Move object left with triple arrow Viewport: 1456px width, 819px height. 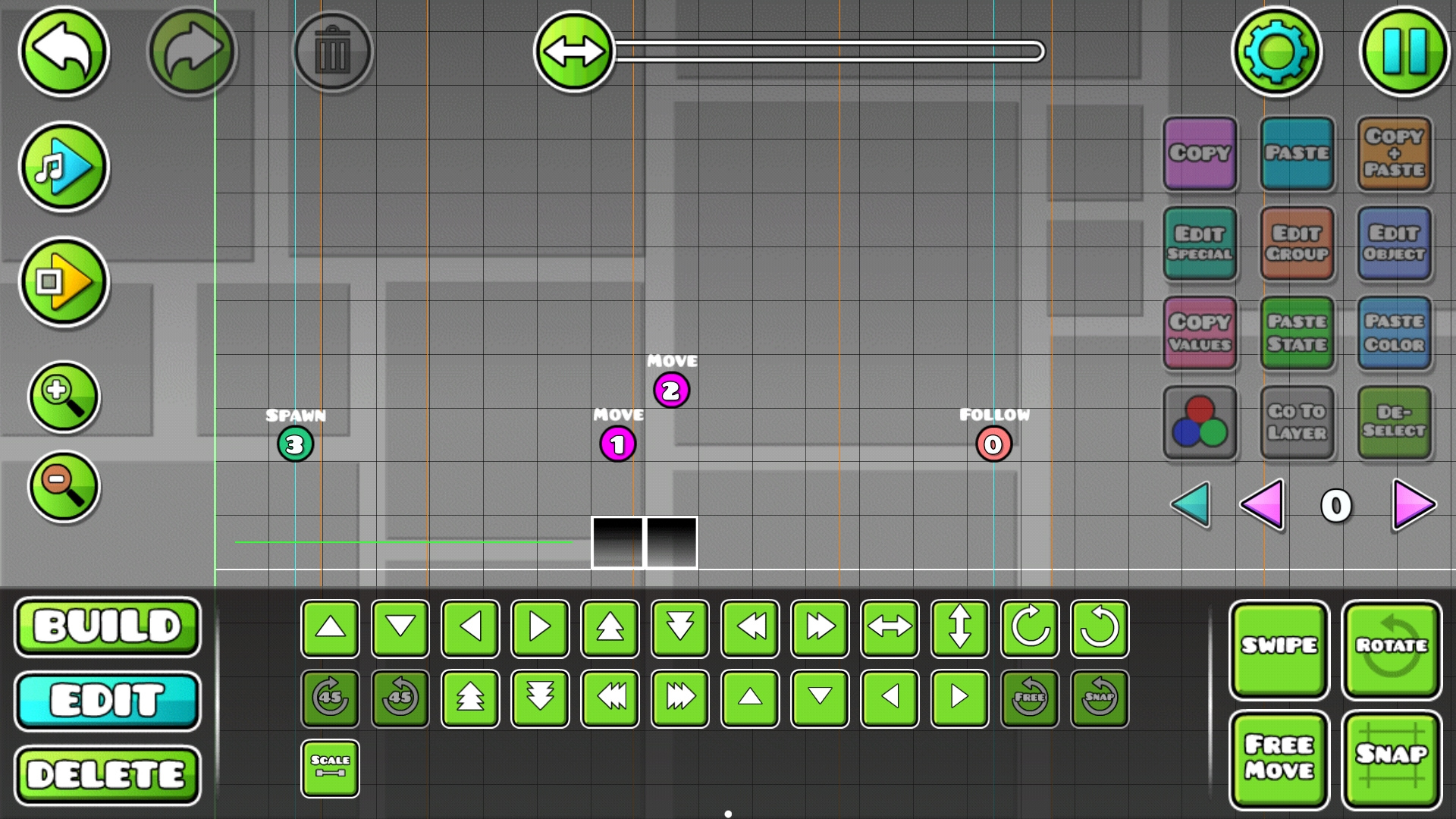point(610,698)
